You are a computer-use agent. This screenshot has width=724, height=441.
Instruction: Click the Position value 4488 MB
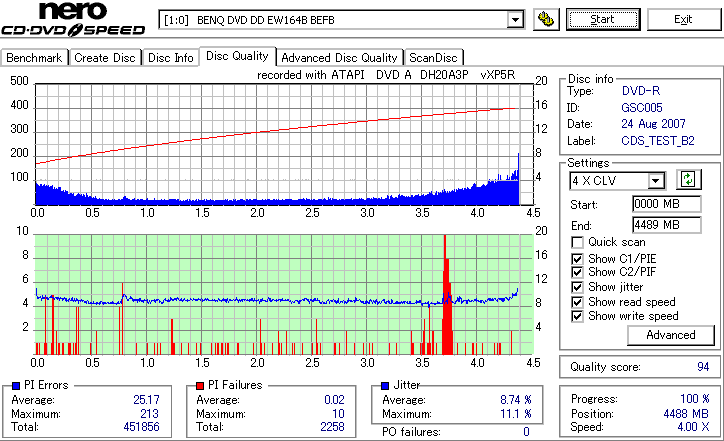click(x=686, y=413)
